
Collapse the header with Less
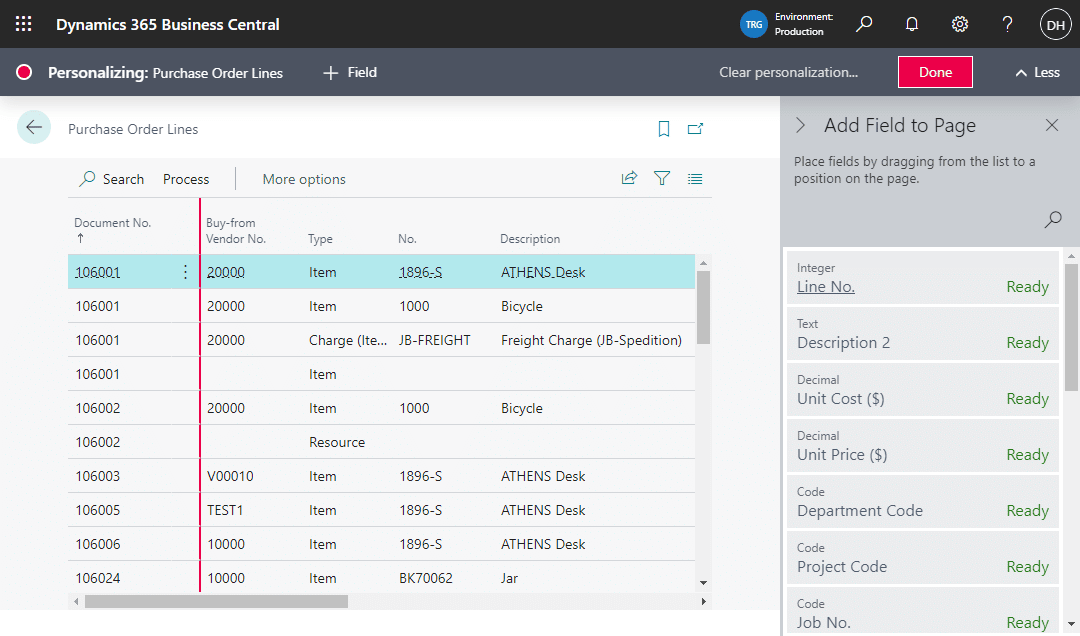[1037, 72]
